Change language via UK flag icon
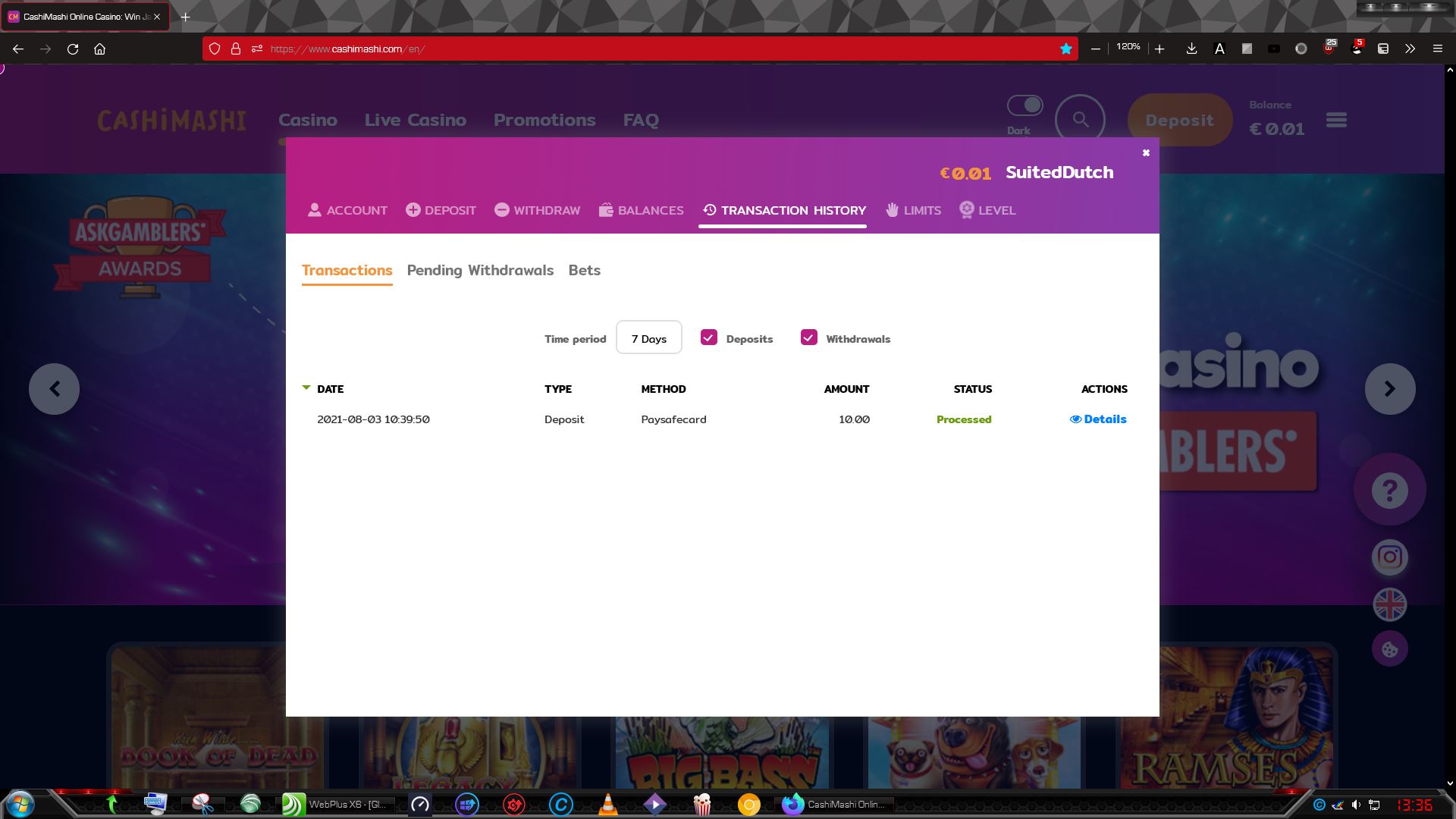Screen dimensions: 1456x819 point(1389,604)
